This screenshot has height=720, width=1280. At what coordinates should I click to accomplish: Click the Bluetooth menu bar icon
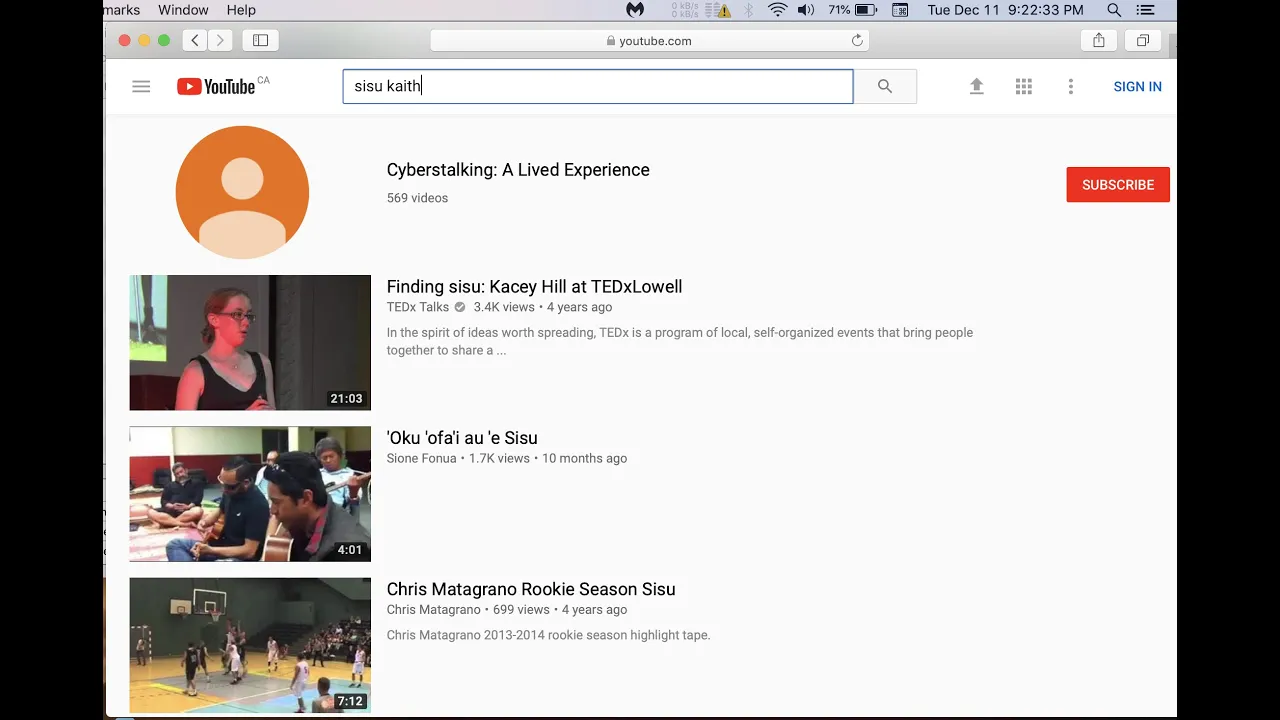point(749,10)
